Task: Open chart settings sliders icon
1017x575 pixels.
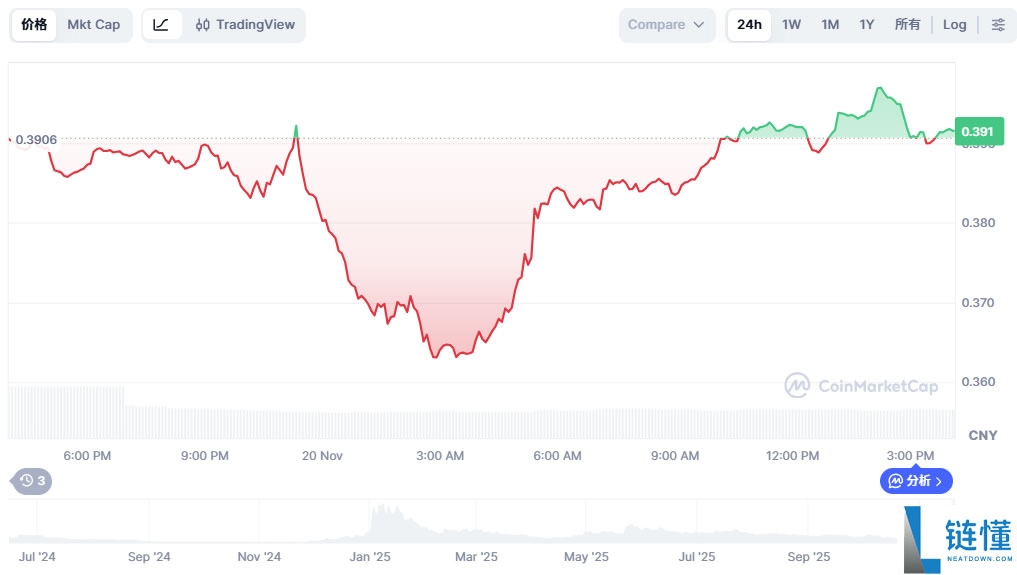Action: pos(998,25)
